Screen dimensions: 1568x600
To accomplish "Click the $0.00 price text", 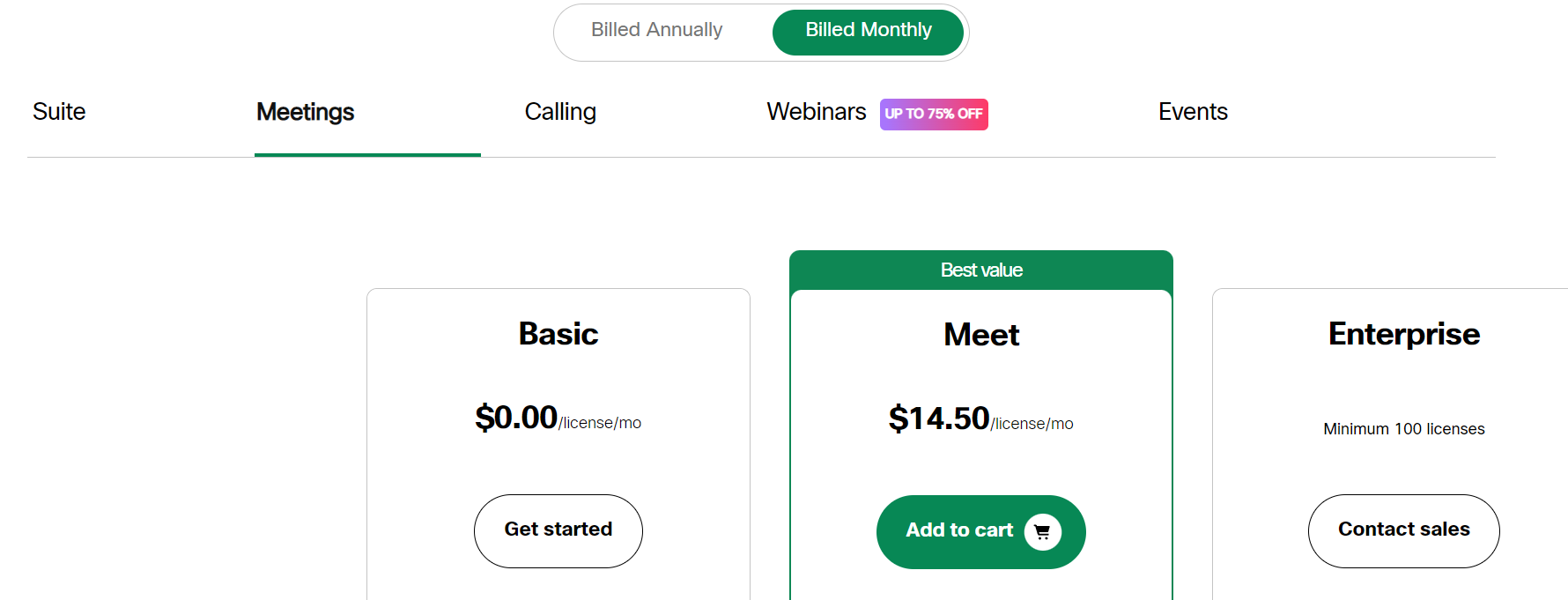I will [x=516, y=418].
